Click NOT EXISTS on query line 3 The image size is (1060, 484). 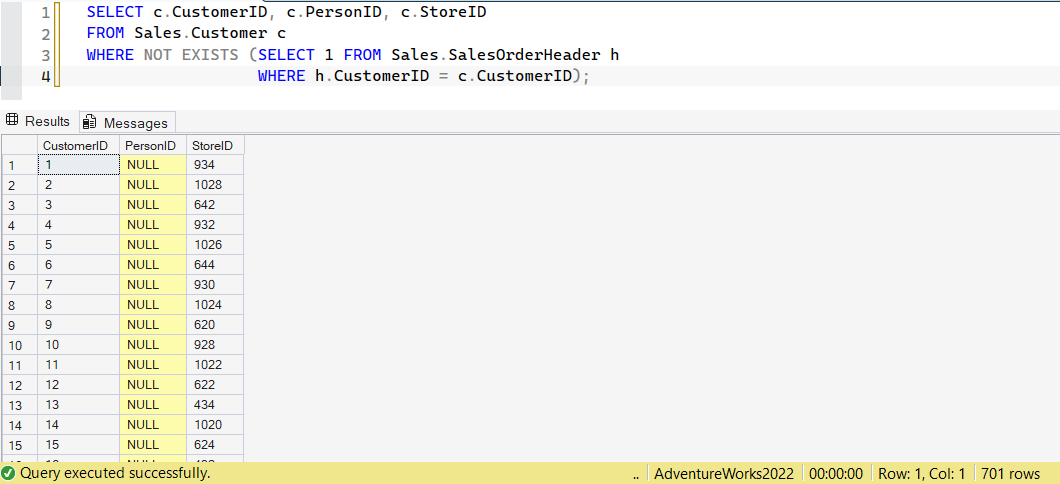coord(191,55)
